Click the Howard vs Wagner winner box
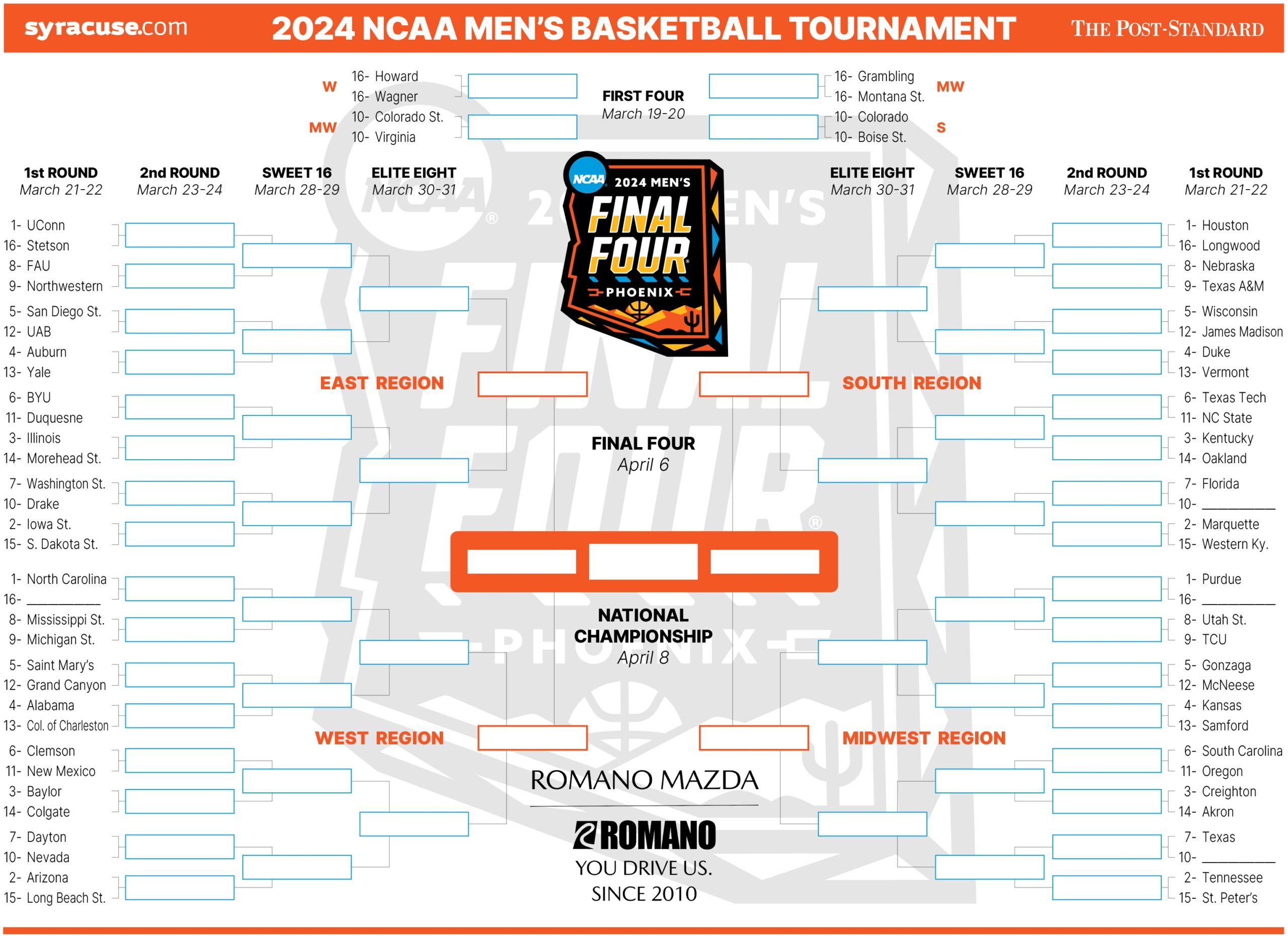 tap(522, 87)
